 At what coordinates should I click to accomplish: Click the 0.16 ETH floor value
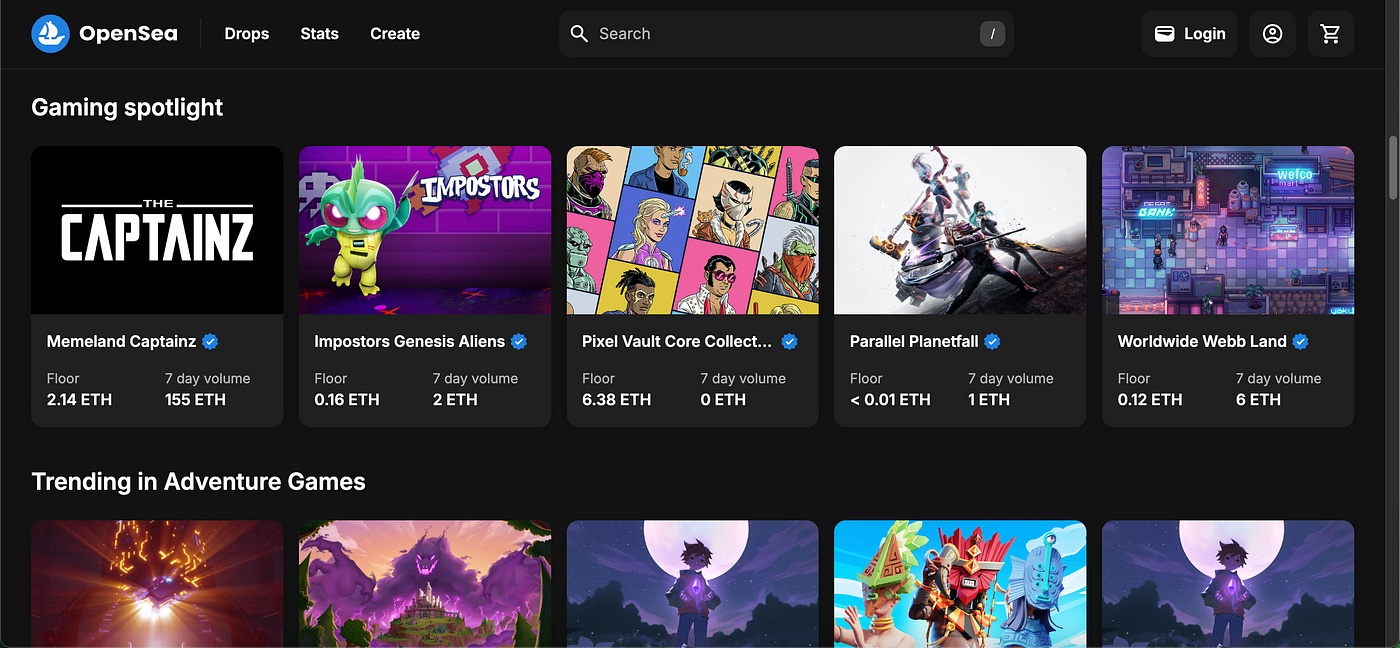(347, 400)
